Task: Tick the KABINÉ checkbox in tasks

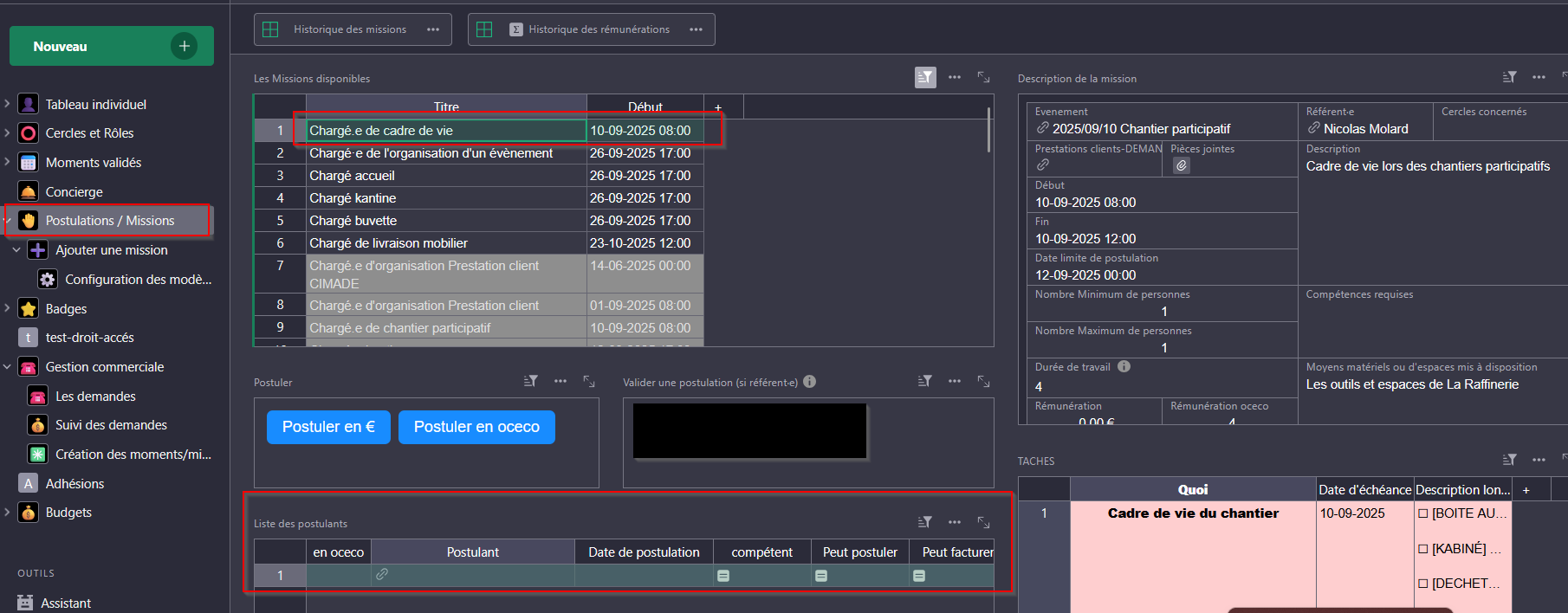Action: (1422, 549)
